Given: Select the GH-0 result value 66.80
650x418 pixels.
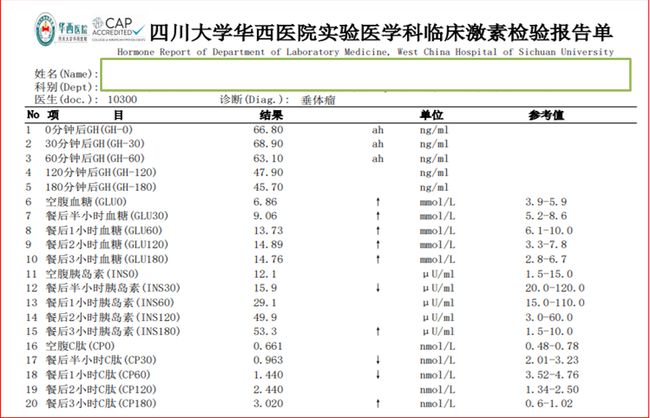Looking at the screenshot, I should pyautogui.click(x=270, y=130).
